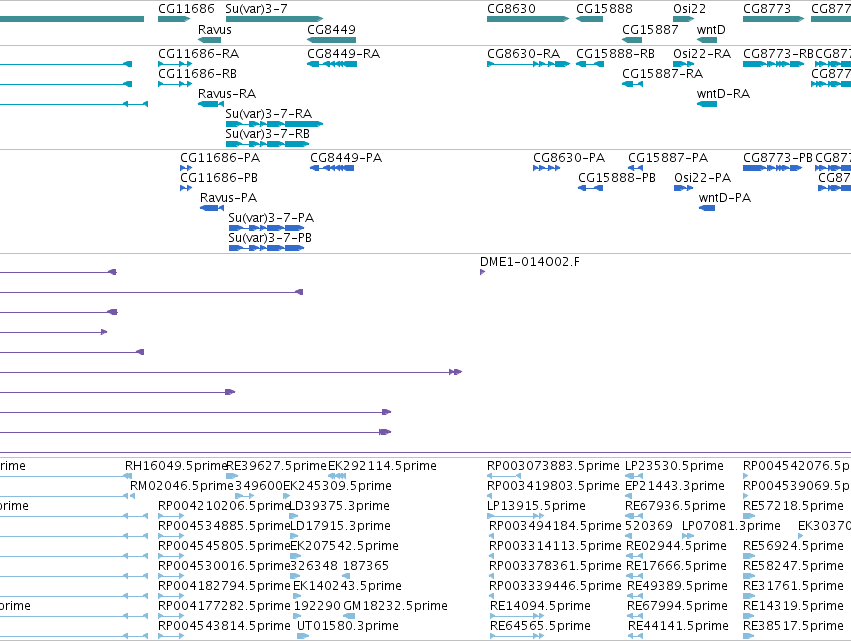Screen dimensions: 851x641
Task: Select the CG15888-RB transcript label
Action: 615,54
